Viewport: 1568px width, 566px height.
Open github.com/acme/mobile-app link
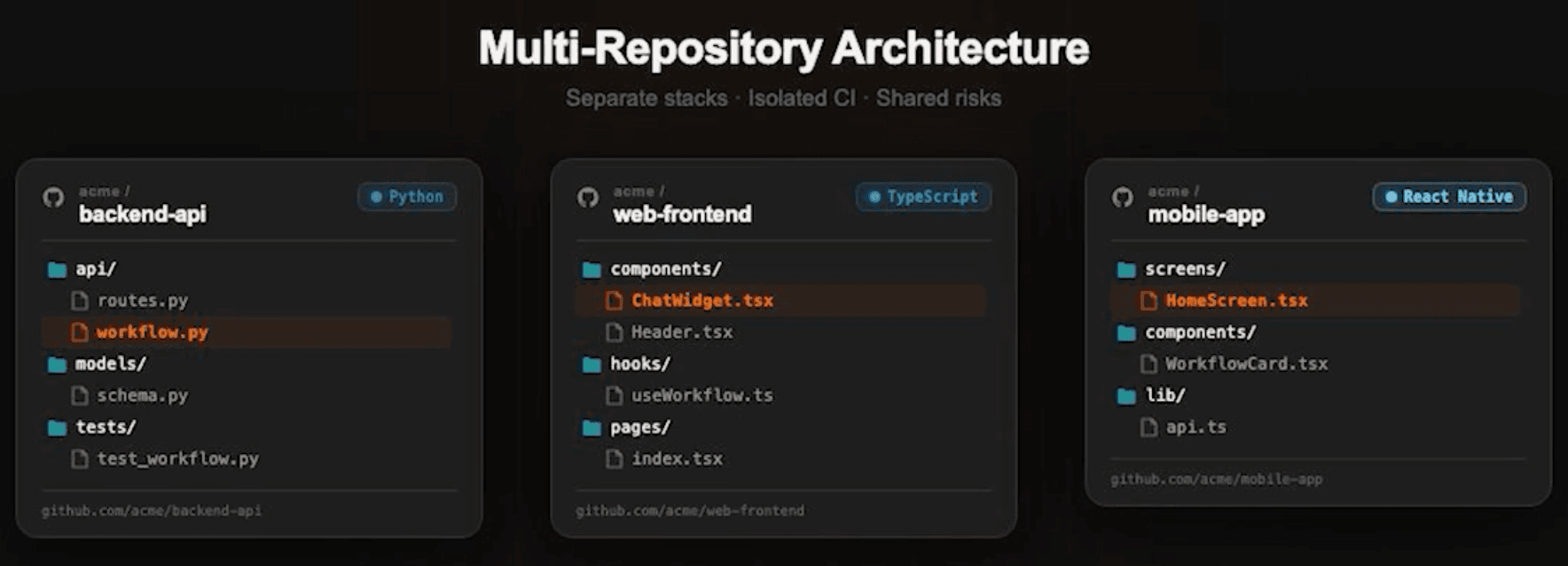tap(1216, 479)
